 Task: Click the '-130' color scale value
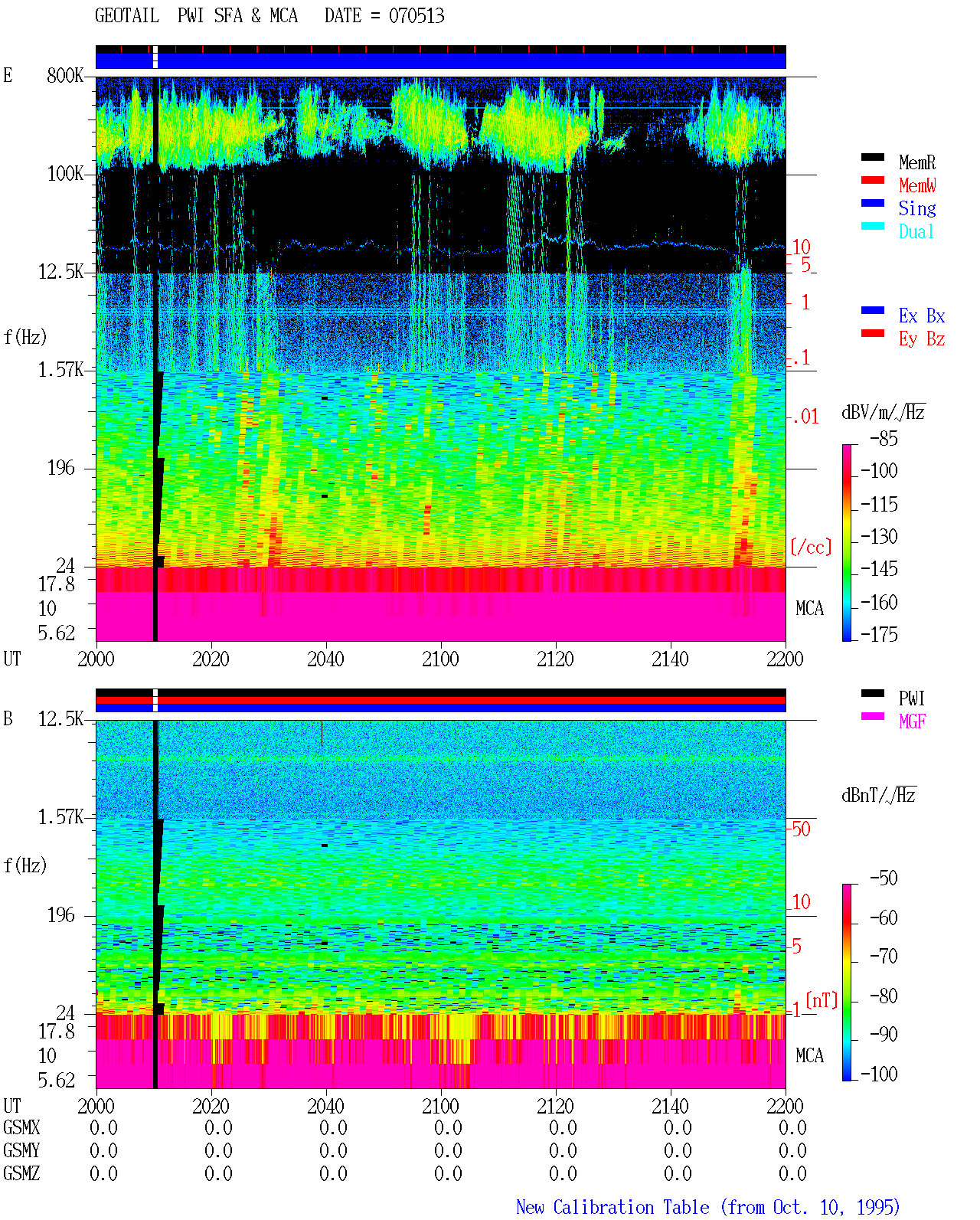[879, 537]
